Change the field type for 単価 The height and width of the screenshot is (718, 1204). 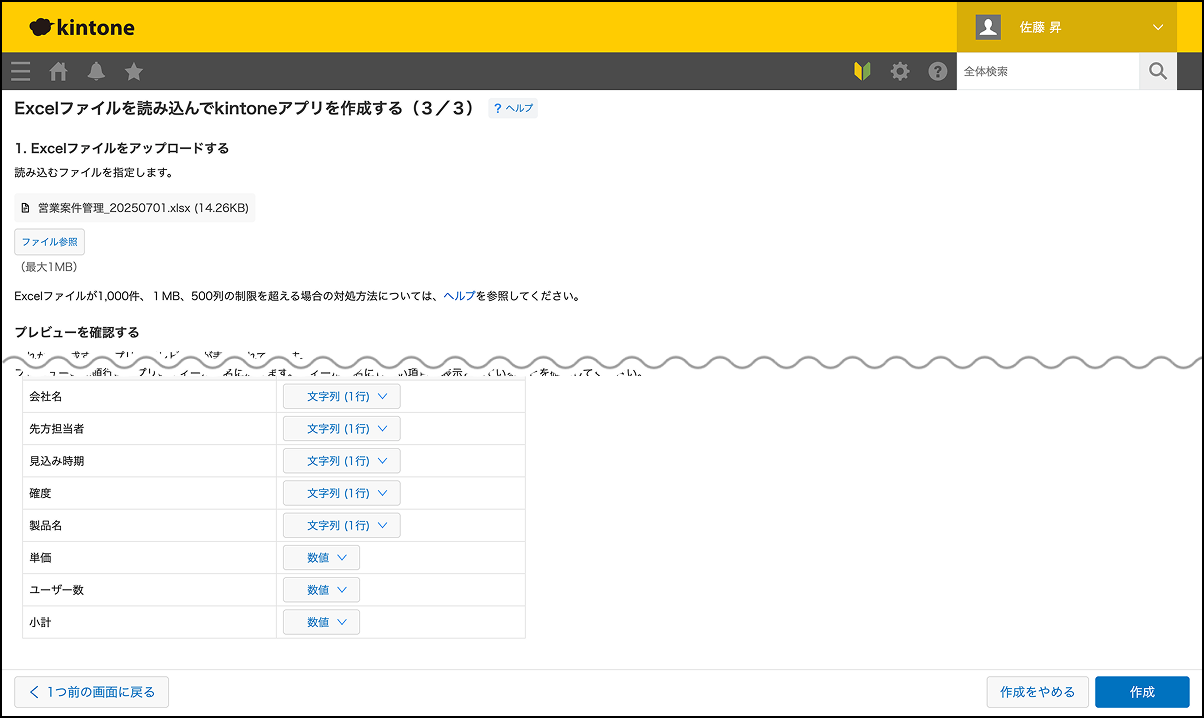(x=321, y=558)
